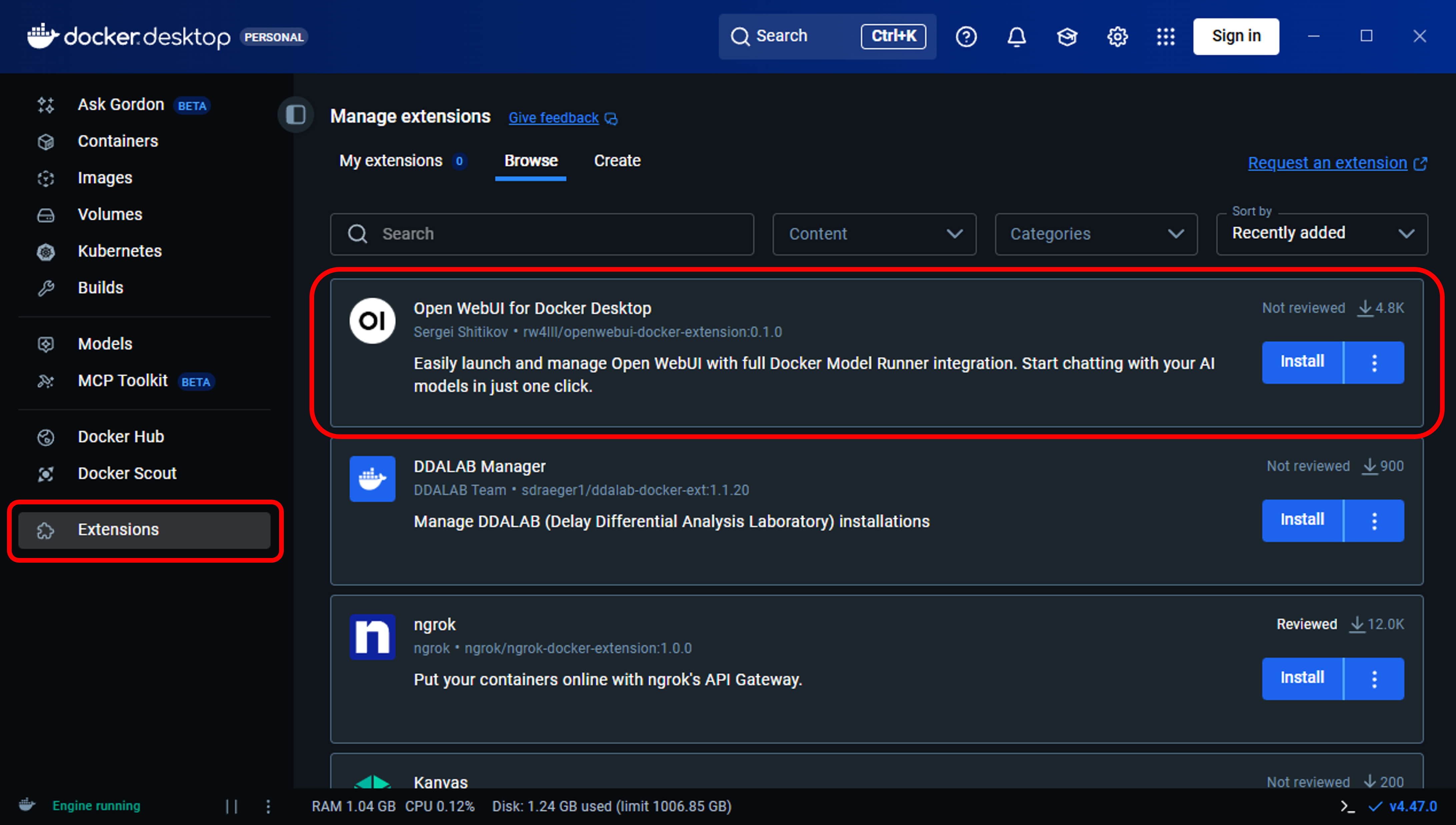Pause the Docker engine
Viewport: 1456px width, 825px height.
coord(231,806)
